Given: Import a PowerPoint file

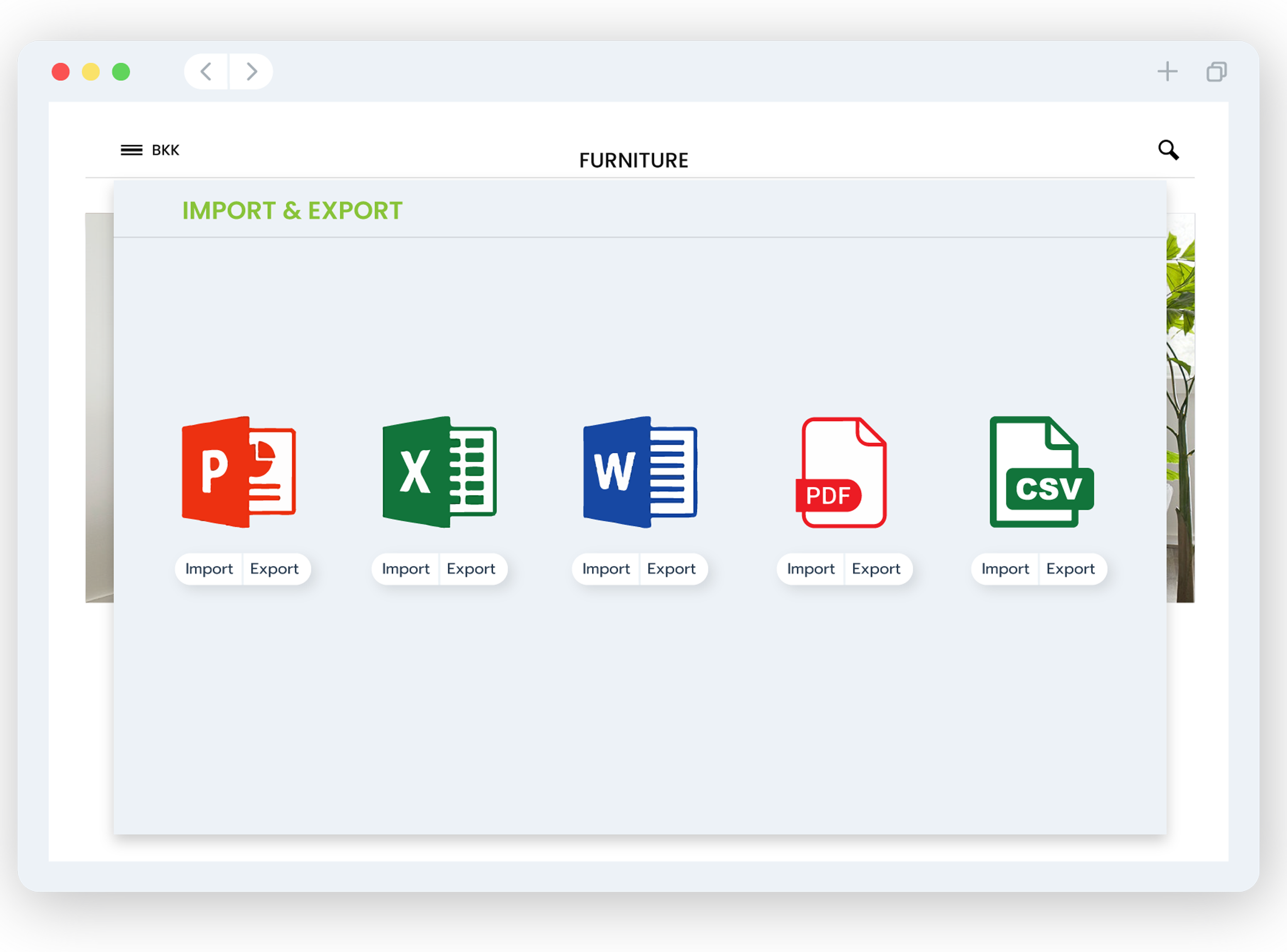Looking at the screenshot, I should click(208, 569).
